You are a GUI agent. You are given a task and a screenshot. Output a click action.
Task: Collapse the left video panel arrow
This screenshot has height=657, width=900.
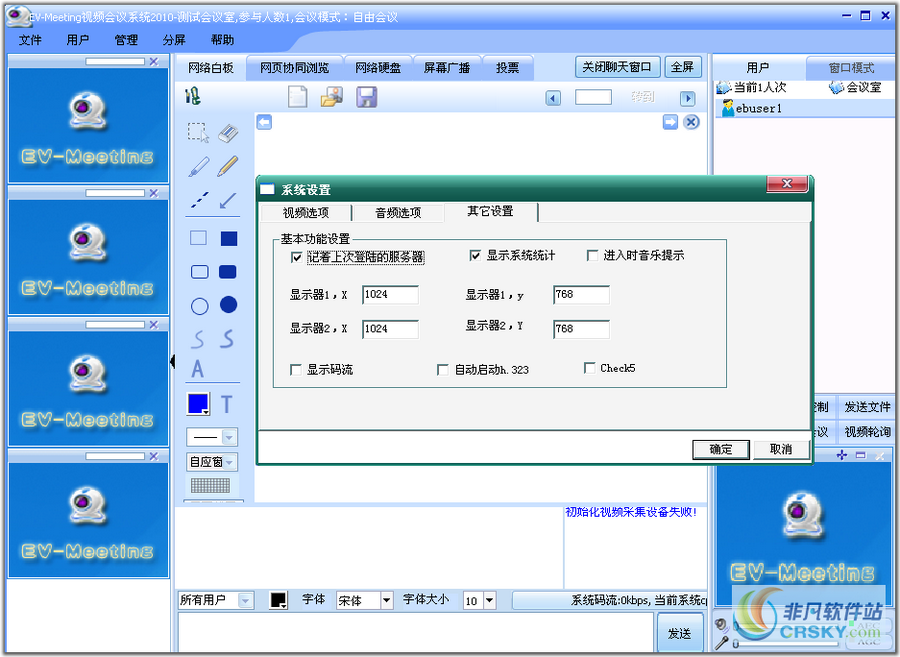[172, 361]
